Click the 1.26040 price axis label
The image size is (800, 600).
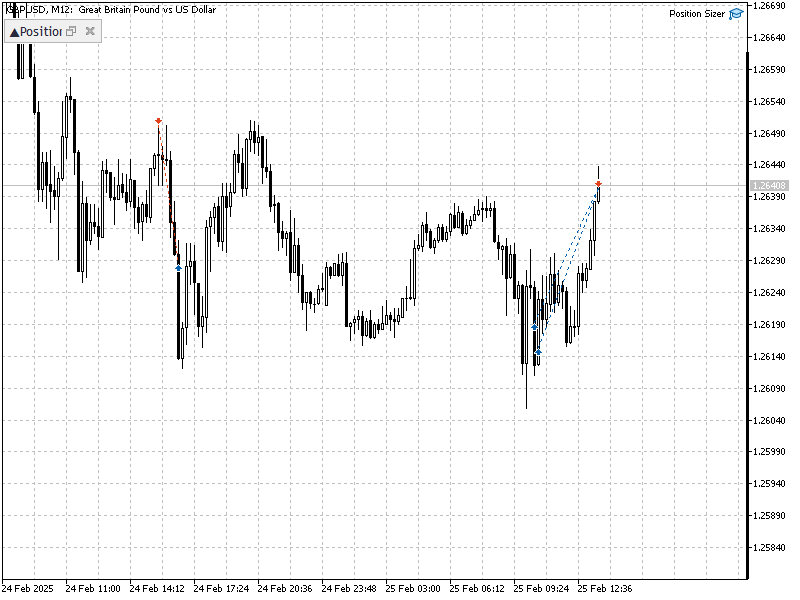pyautogui.click(x=769, y=420)
